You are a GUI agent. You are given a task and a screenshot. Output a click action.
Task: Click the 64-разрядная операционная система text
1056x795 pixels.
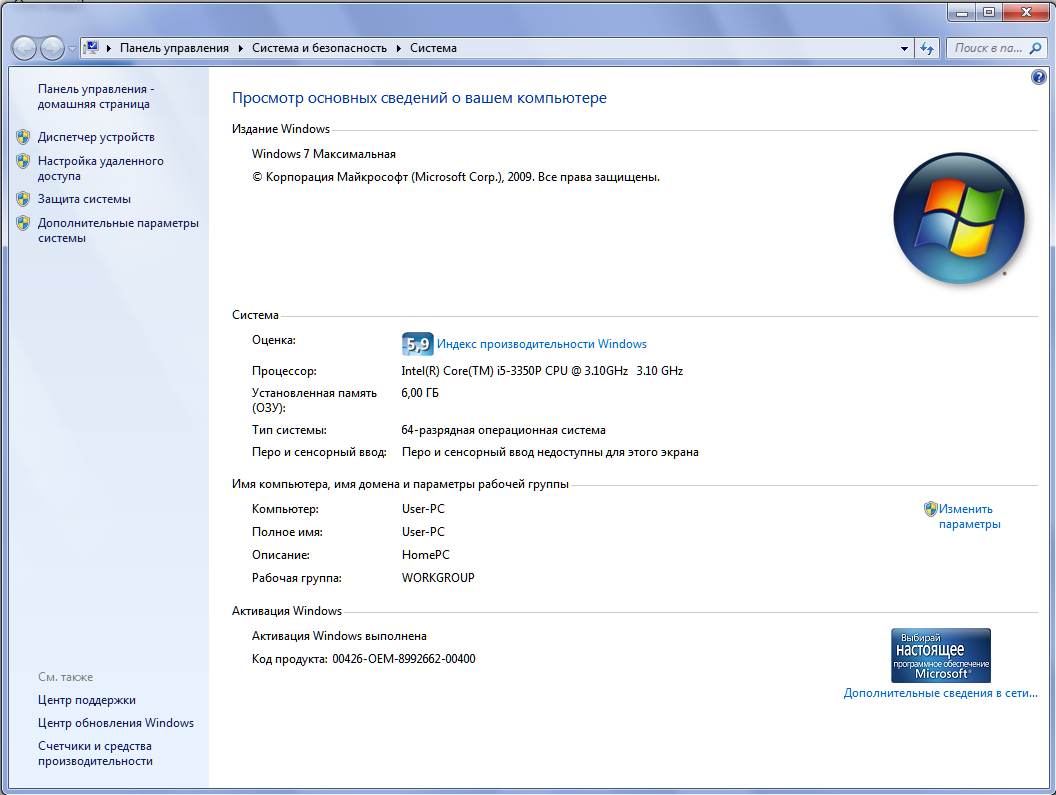(504, 430)
